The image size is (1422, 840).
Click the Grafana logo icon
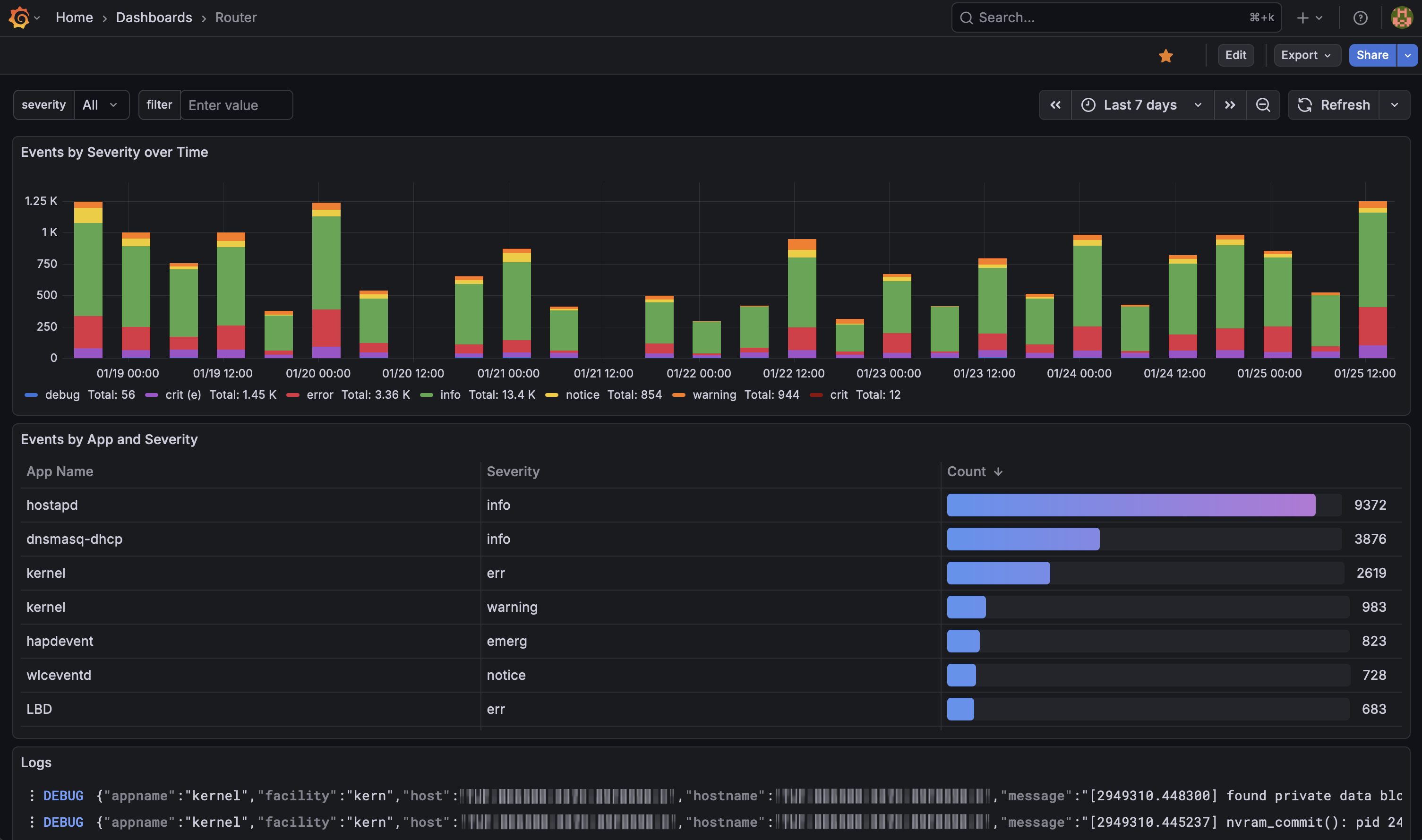(19, 17)
